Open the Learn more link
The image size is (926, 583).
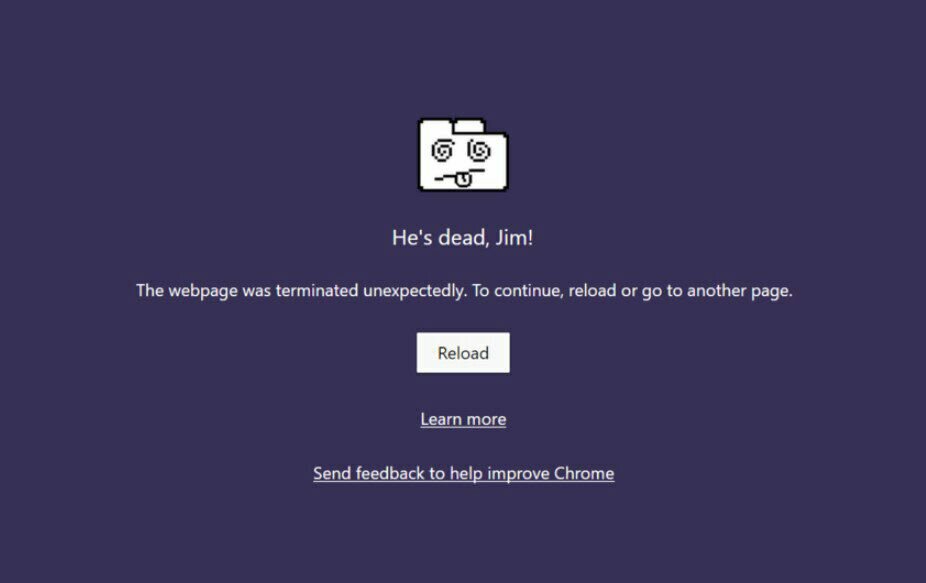463,419
